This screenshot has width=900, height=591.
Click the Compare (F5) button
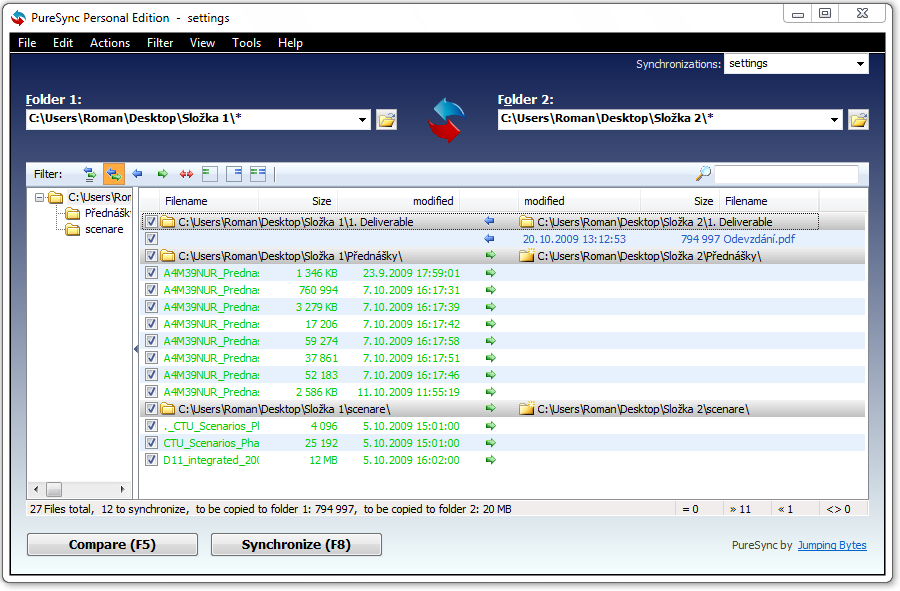coord(112,545)
